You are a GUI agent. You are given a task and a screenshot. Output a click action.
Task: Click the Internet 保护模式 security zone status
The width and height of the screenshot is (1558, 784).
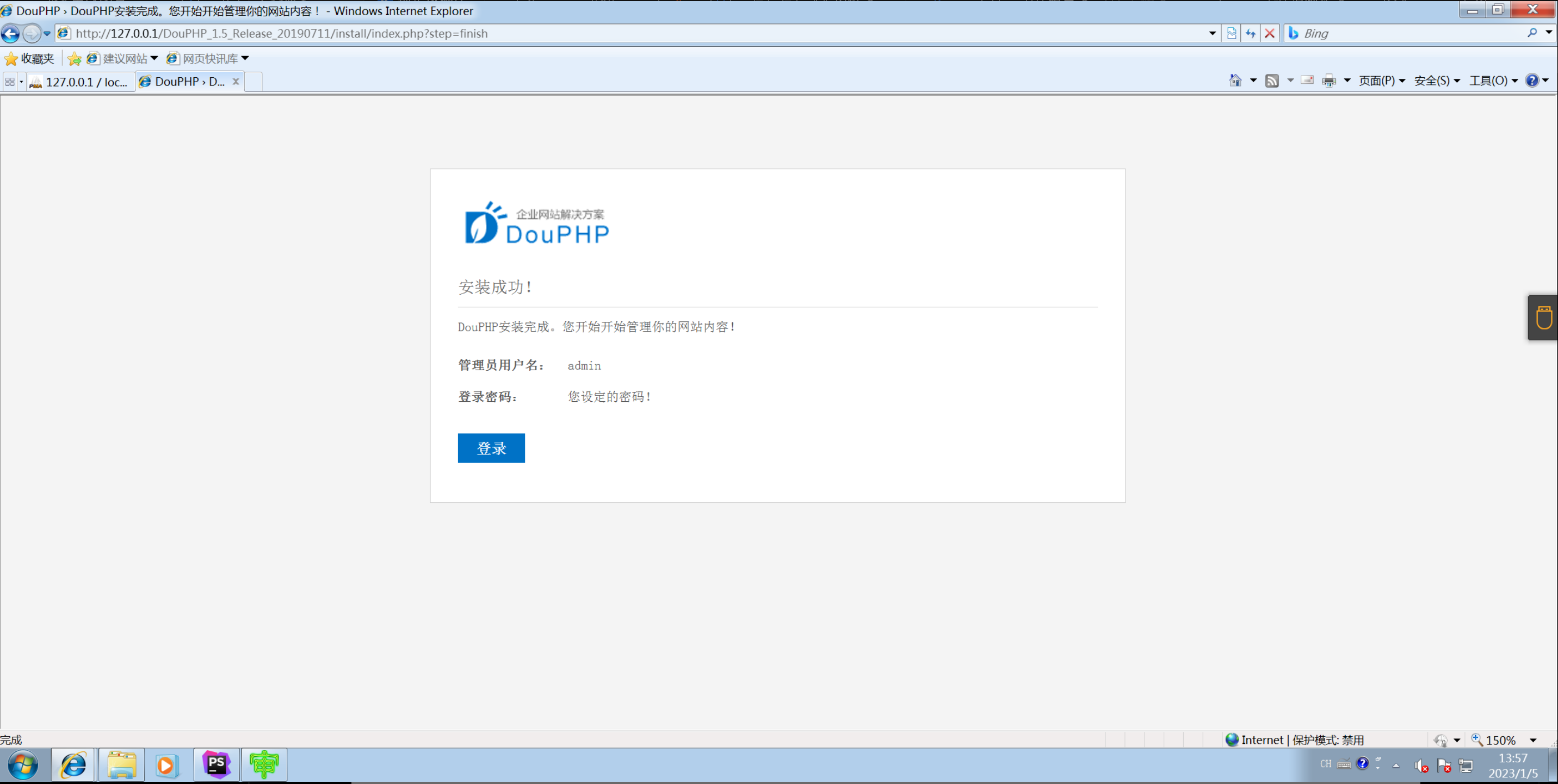[1294, 740]
